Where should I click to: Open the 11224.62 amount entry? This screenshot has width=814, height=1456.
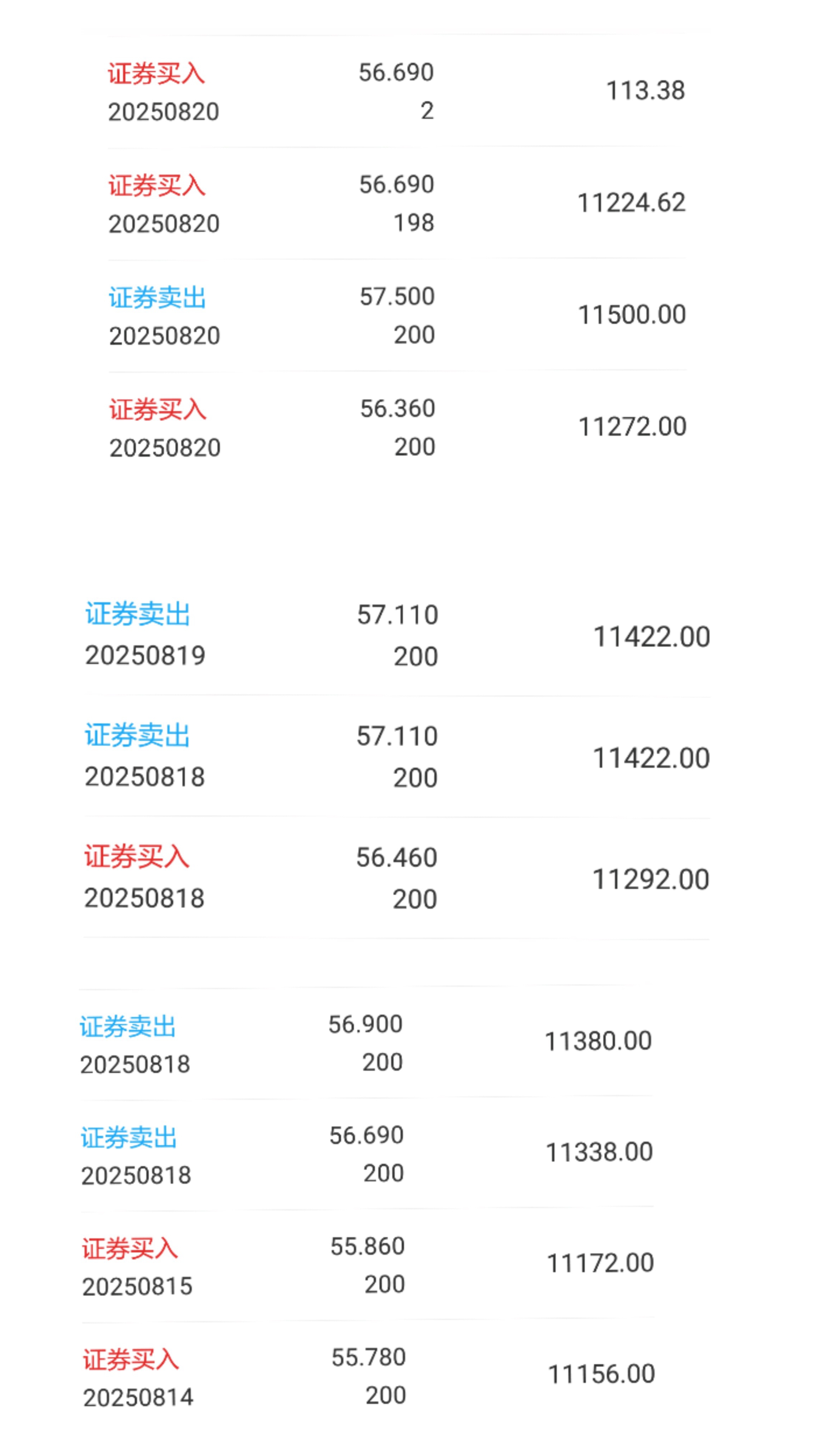(x=631, y=203)
